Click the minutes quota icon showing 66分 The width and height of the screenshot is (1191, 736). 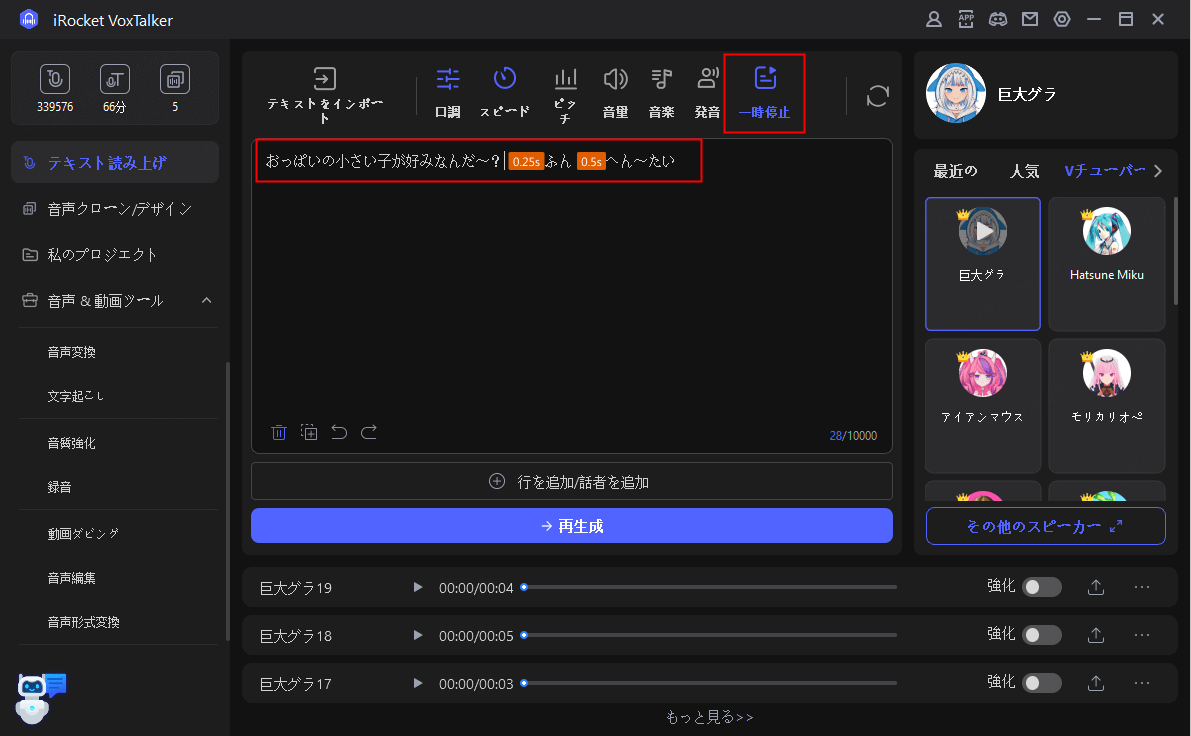point(115,79)
